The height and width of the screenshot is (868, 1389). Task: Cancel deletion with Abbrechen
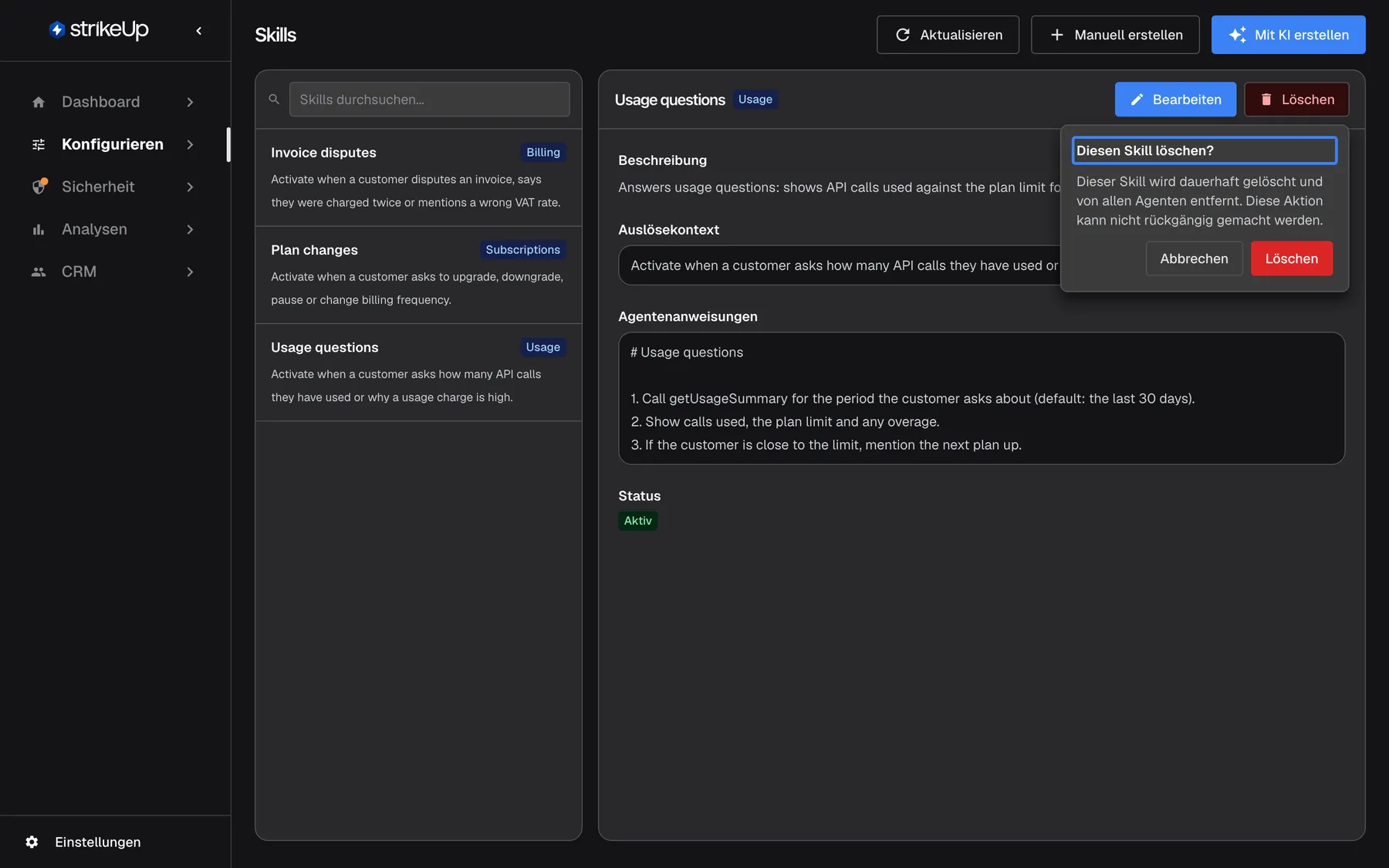(x=1194, y=258)
